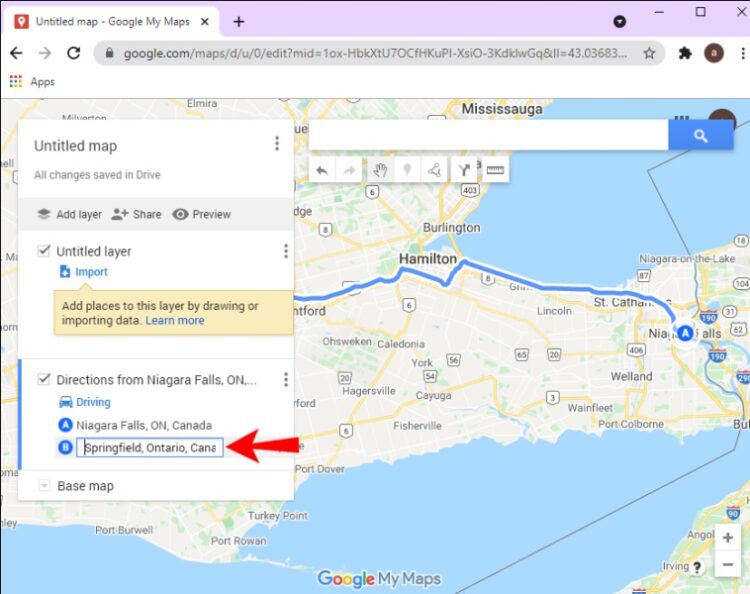Bookmark this page with the star
Image resolution: width=750 pixels, height=594 pixels.
click(649, 53)
